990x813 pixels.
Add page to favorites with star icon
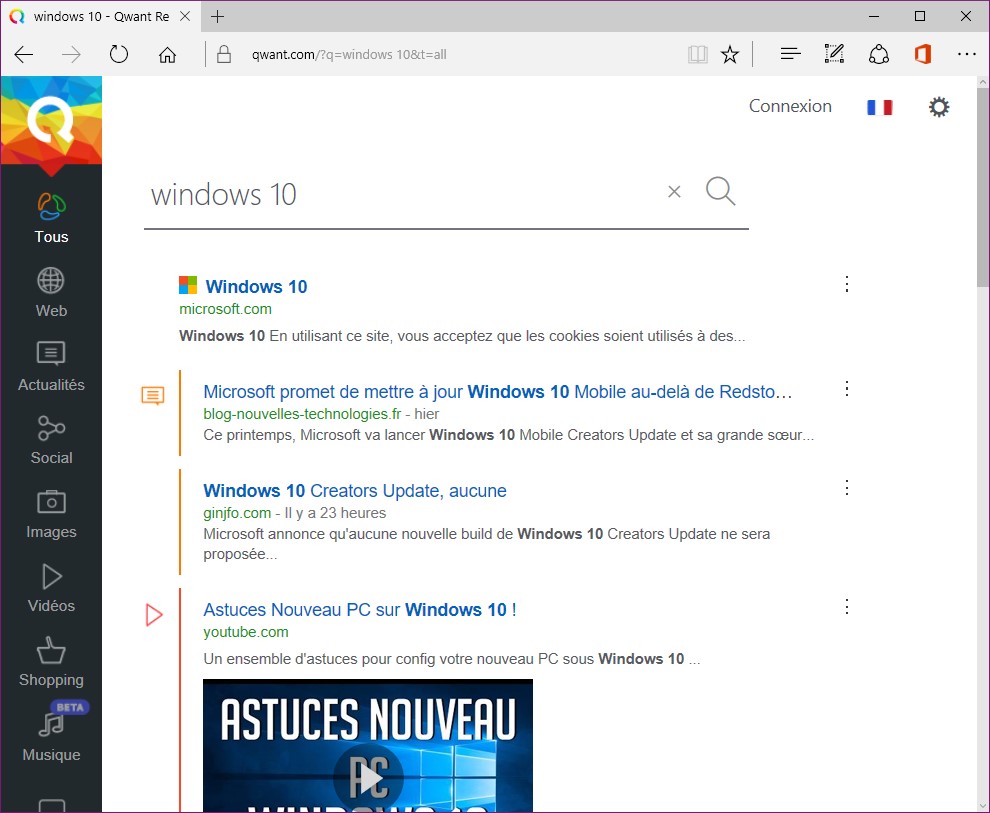point(730,54)
